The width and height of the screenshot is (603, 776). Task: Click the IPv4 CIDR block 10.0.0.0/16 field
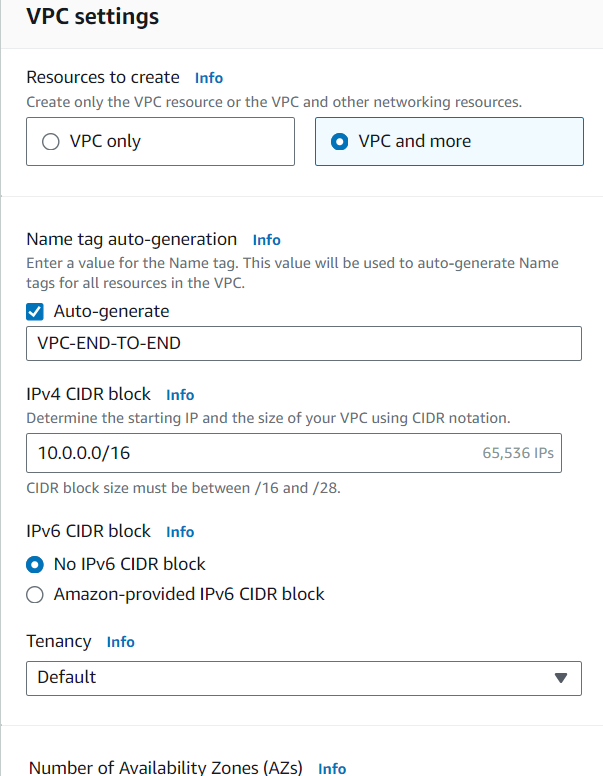(x=294, y=453)
